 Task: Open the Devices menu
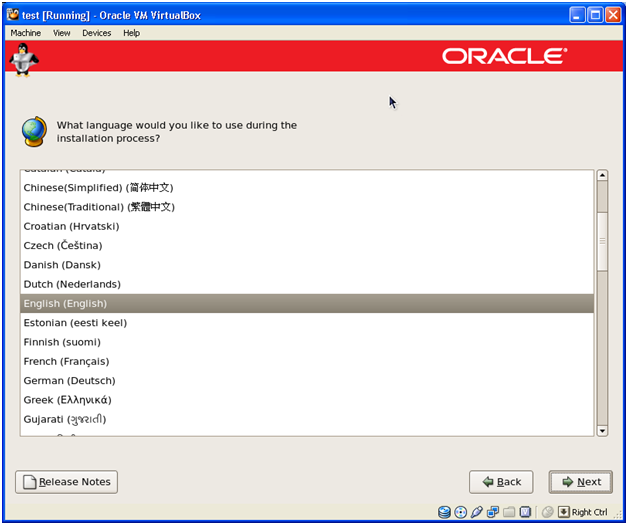click(x=97, y=33)
